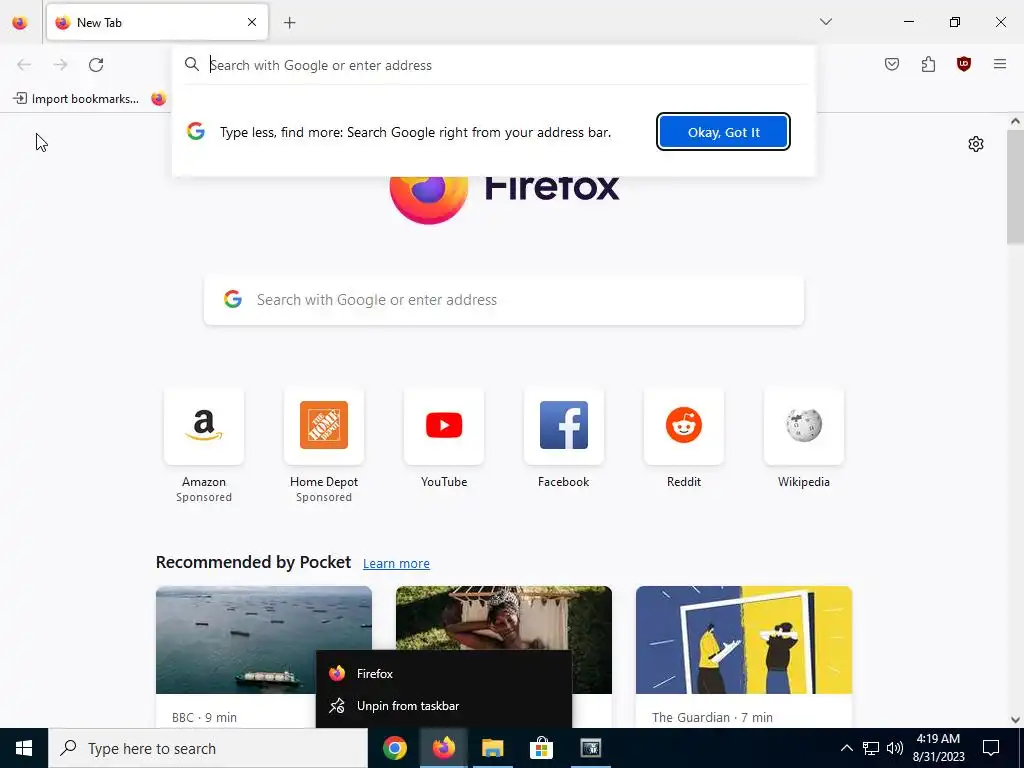Open the BBC ships article thumbnail
The height and width of the screenshot is (768, 1024).
(264, 639)
